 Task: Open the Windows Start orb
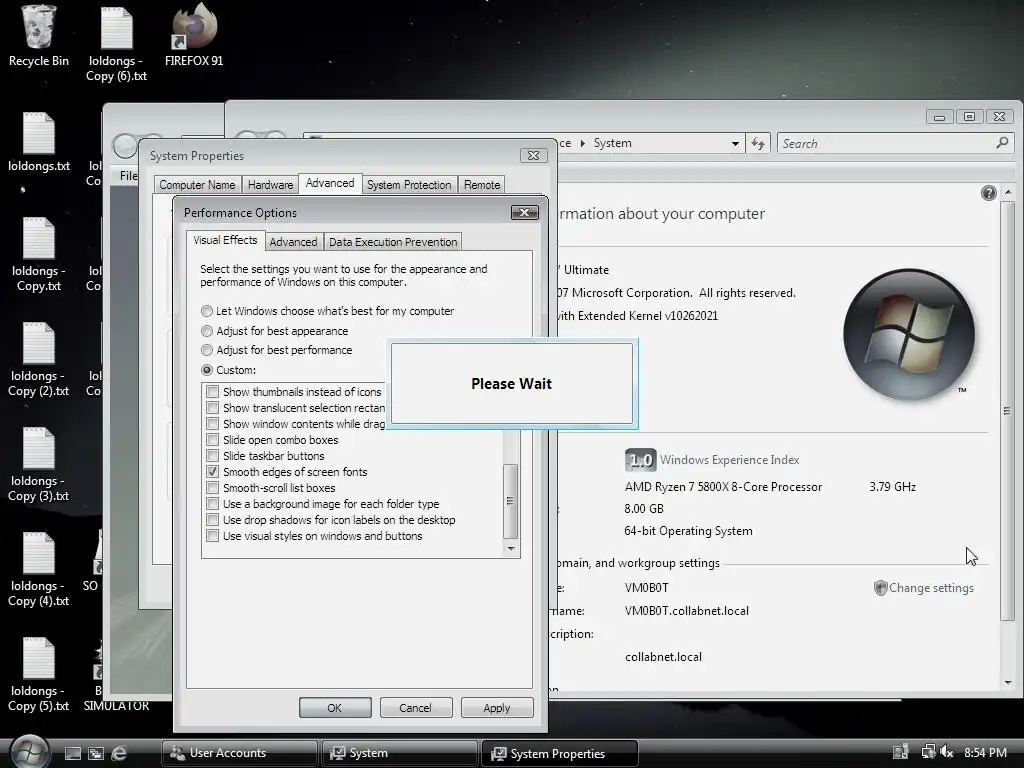[x=29, y=752]
